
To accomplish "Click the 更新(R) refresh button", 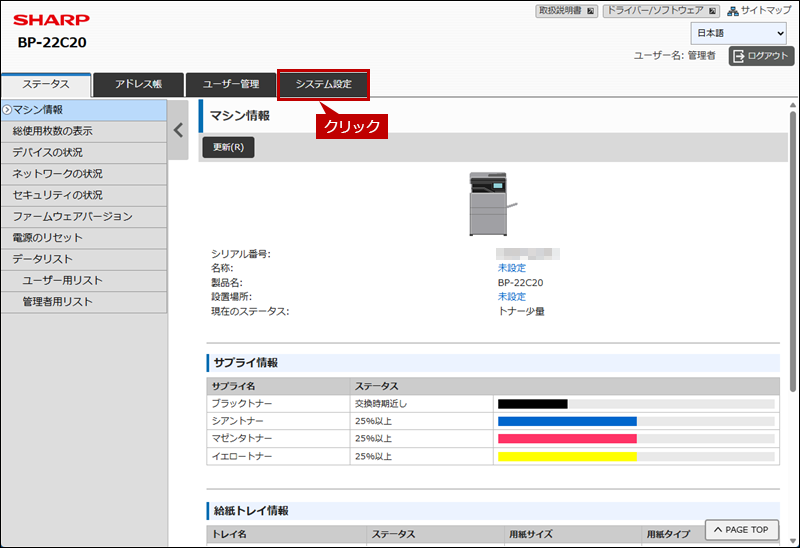I will [228, 147].
